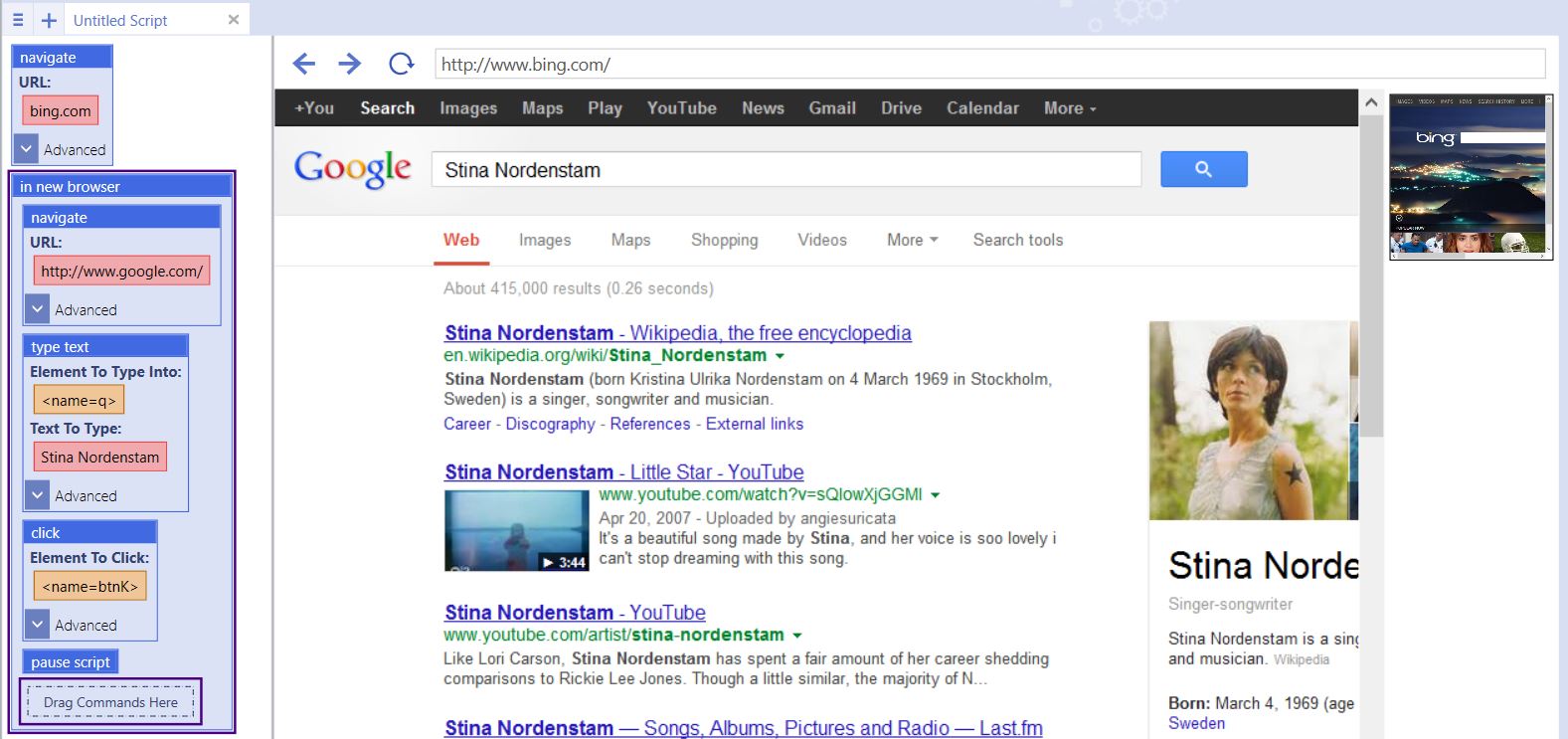This screenshot has width=1568, height=739.
Task: Open the Wikipedia result for Stina Nordenstam
Action: coord(678,333)
